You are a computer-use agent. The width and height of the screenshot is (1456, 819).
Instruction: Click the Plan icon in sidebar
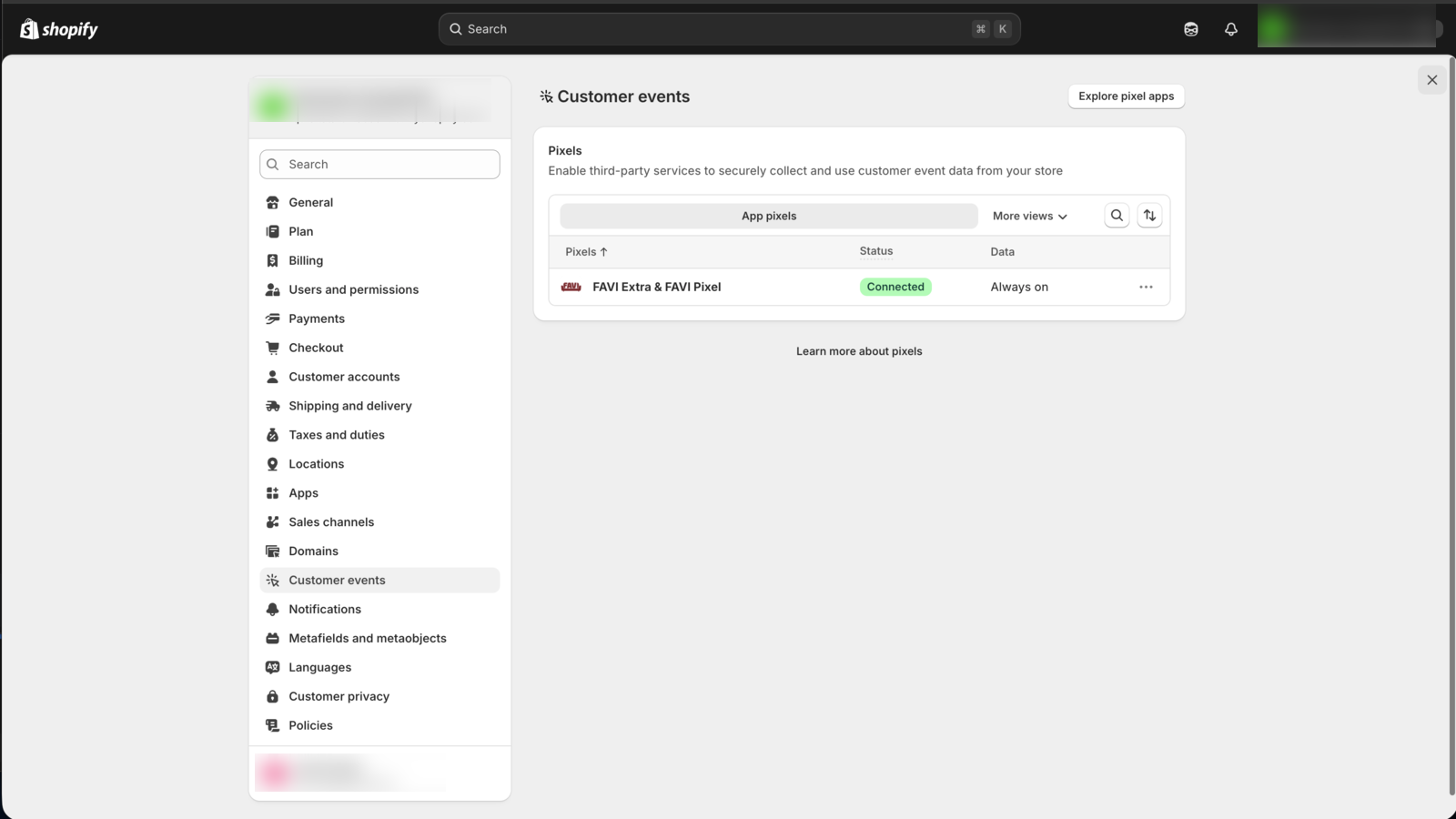(272, 231)
